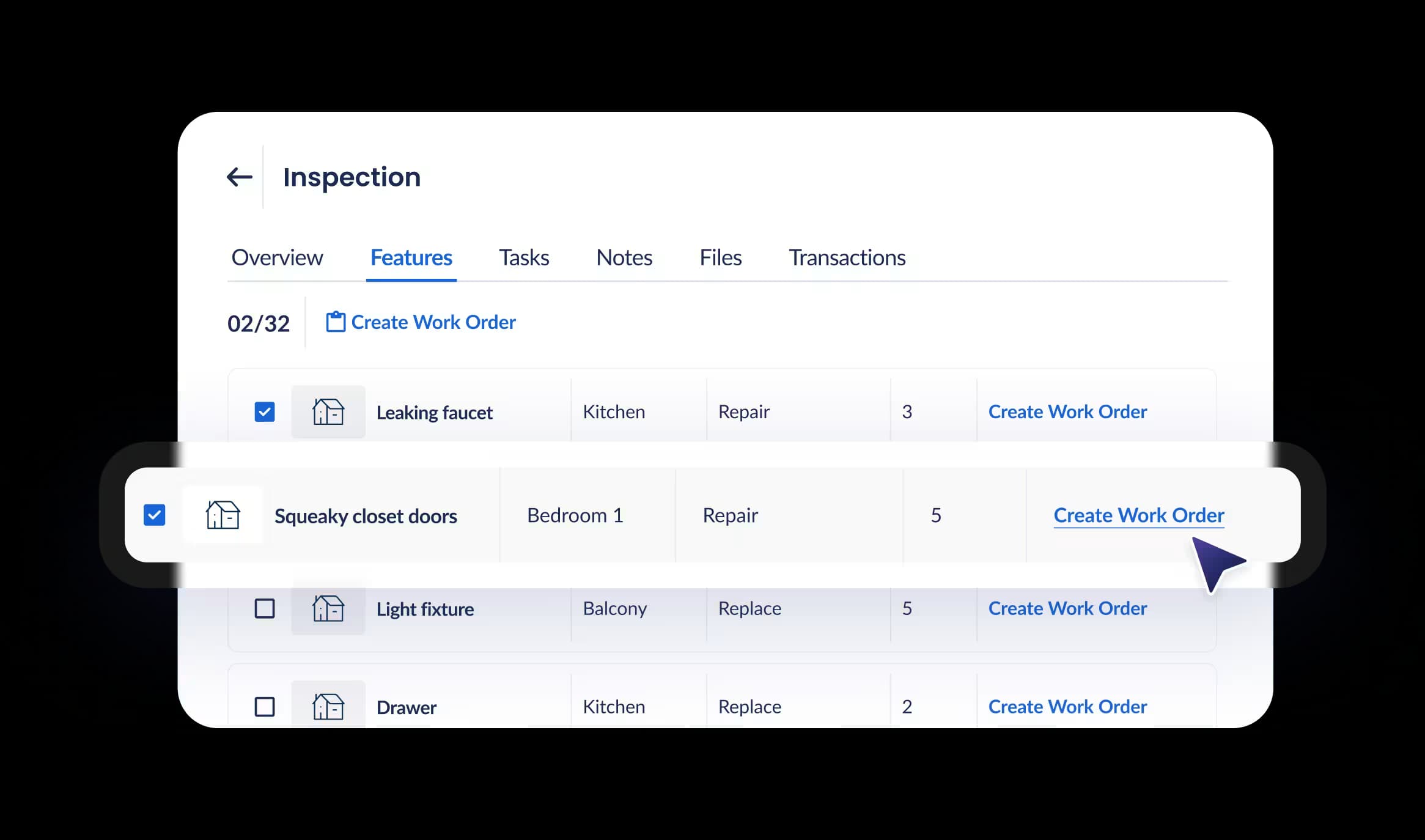Select the Squeaky closet doors item name
Viewport: 1425px width, 840px height.
pos(366,516)
